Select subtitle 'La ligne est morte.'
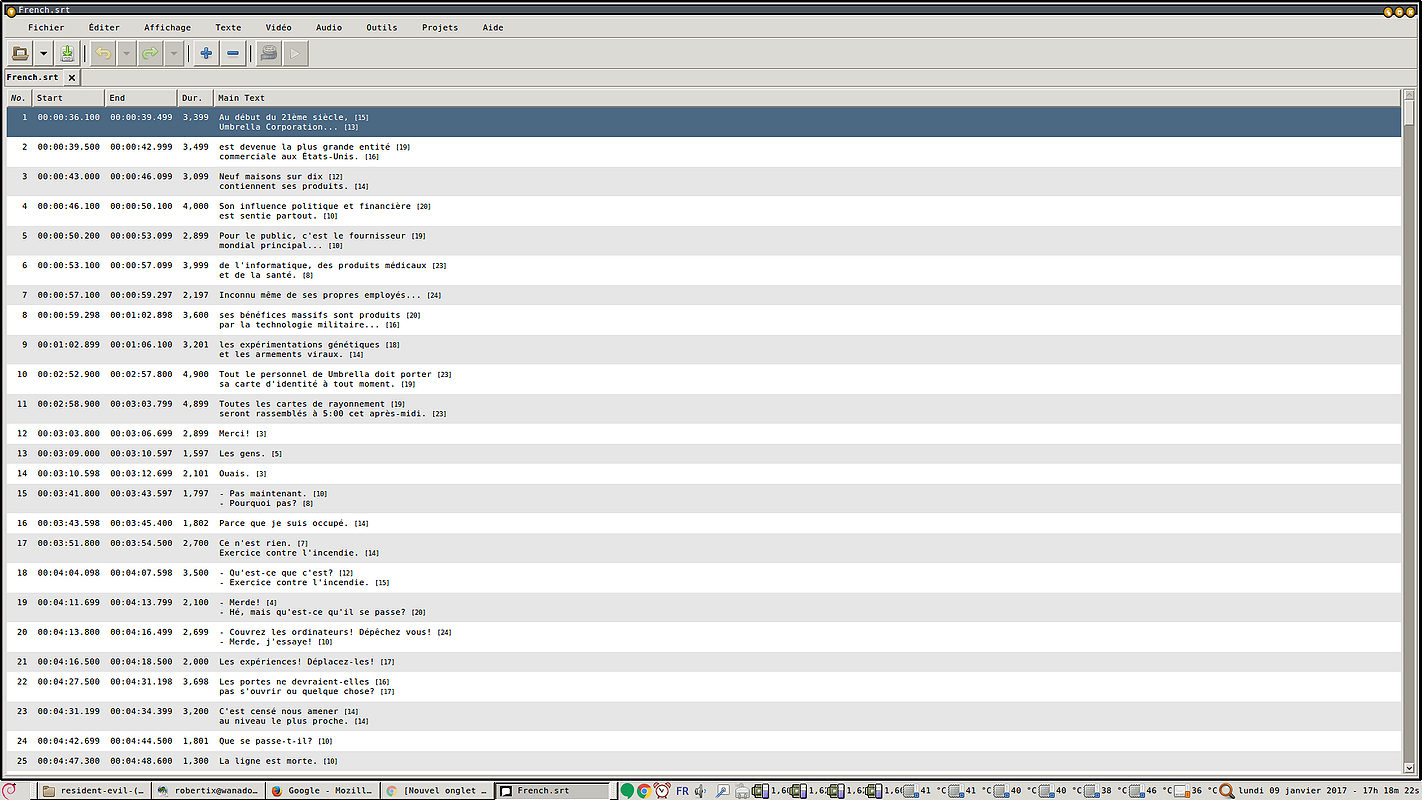Screen dimensions: 1422x800 [268, 761]
